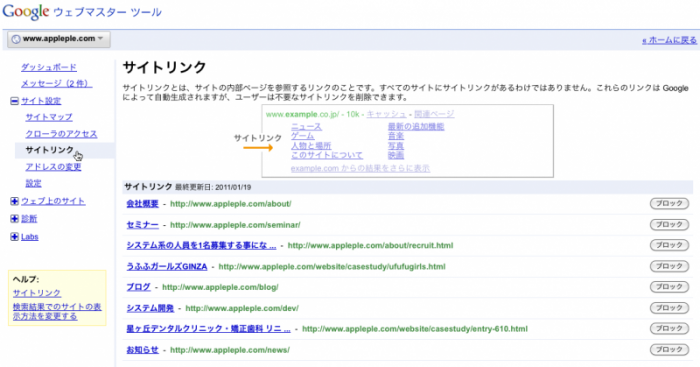700x367 pixels.
Task: Click URL http://www.appleple.com/dev/
Action: coord(242,309)
